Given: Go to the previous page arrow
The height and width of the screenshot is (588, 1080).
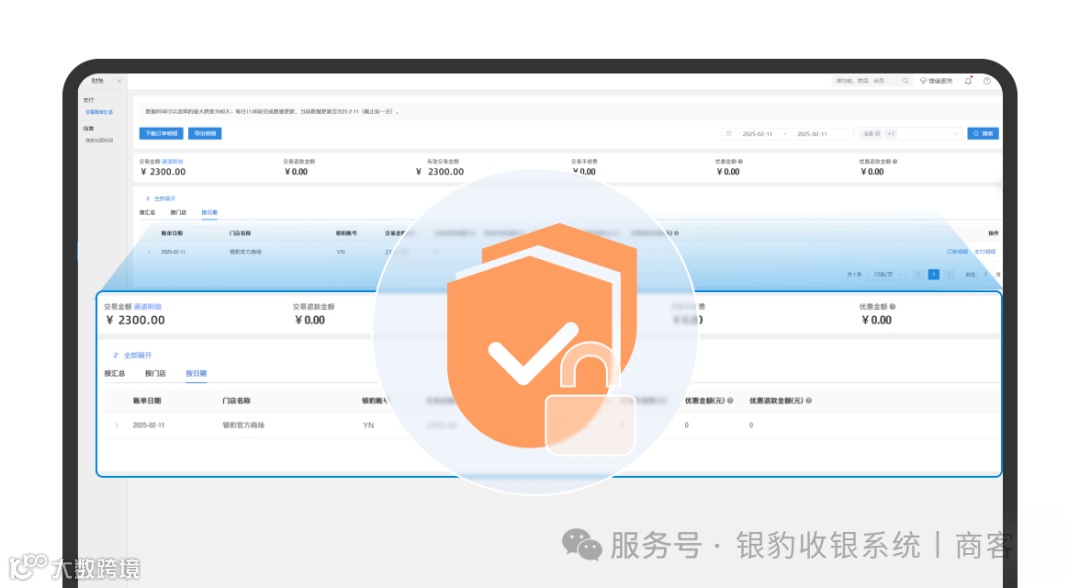Looking at the screenshot, I should pyautogui.click(x=918, y=275).
